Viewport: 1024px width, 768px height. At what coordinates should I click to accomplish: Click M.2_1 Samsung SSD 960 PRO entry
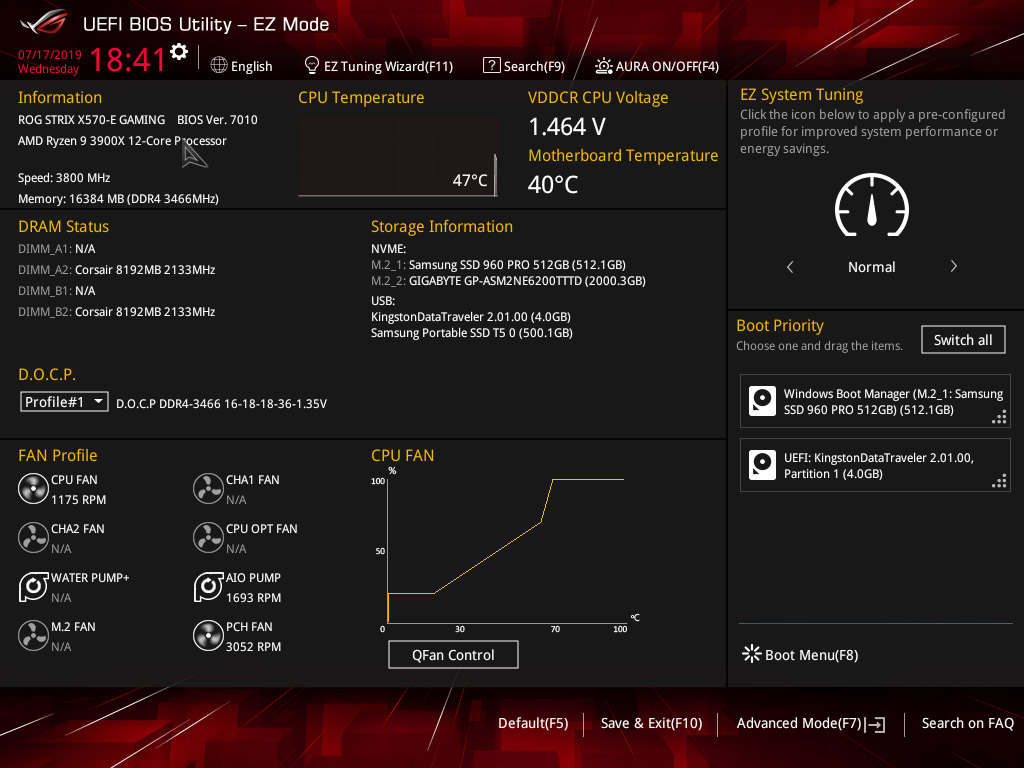tap(498, 264)
